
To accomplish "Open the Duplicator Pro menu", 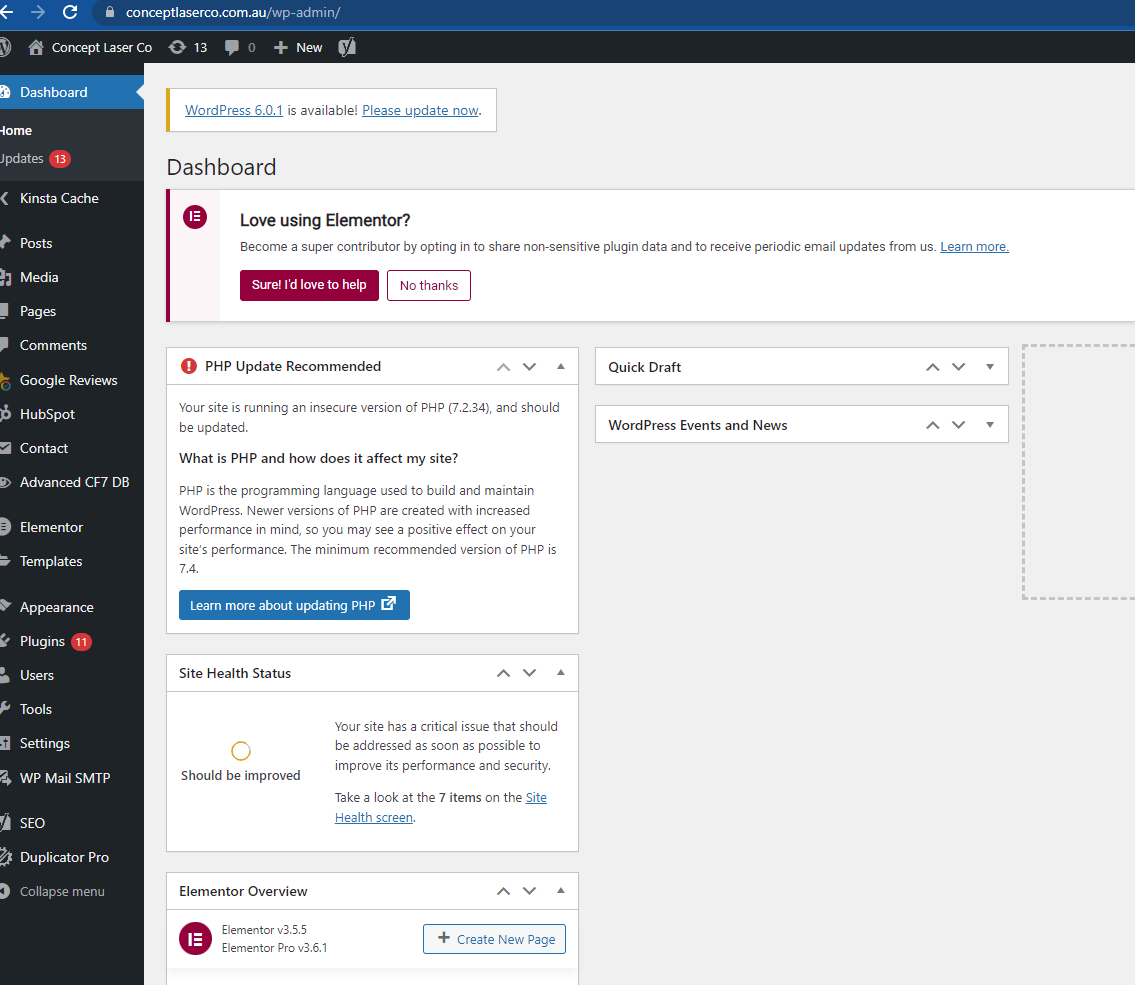I will click(72, 857).
